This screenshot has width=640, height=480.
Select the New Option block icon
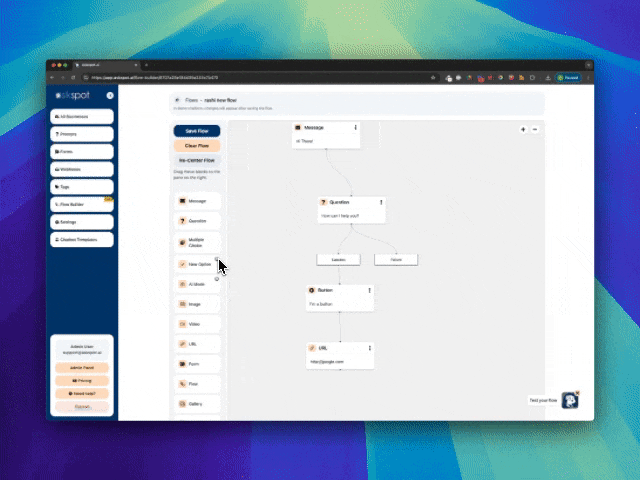point(182,264)
